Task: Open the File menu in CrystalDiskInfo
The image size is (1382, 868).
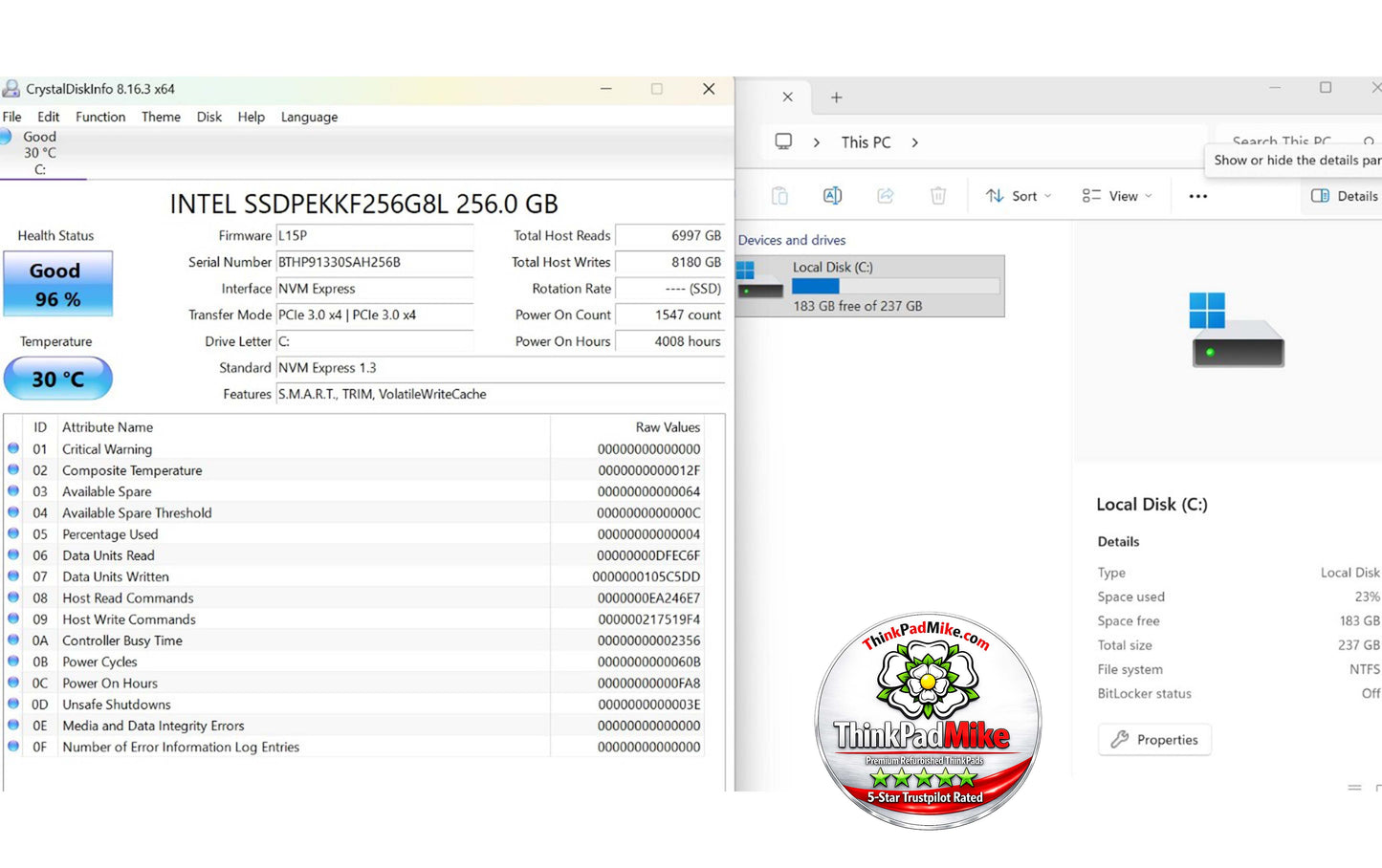Action: [12, 117]
